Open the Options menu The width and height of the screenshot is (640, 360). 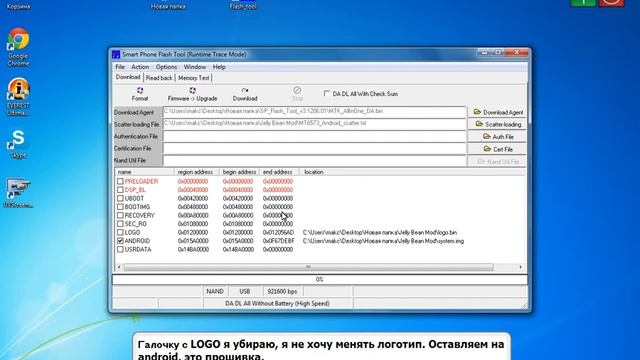166,67
